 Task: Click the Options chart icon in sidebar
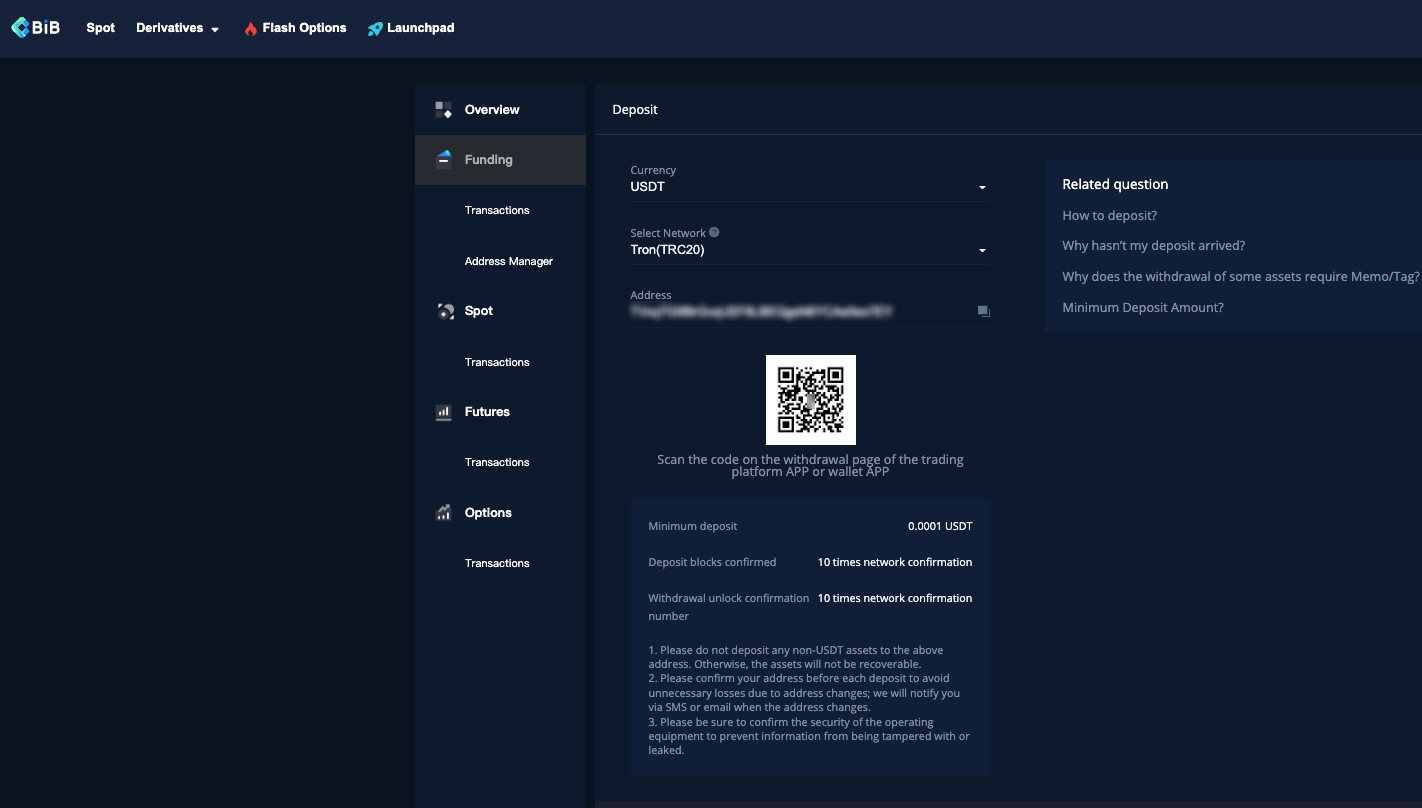point(444,513)
